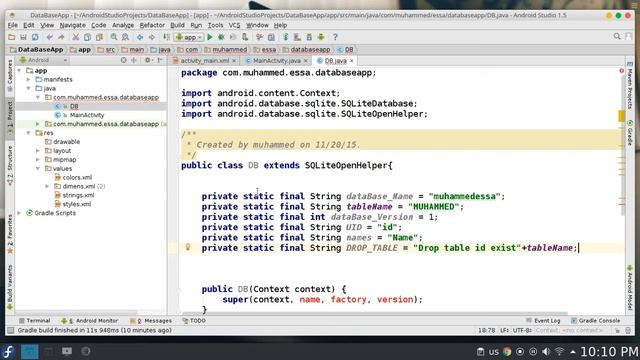
Task: Click the Copy toolbar icon
Action: tap(87, 37)
